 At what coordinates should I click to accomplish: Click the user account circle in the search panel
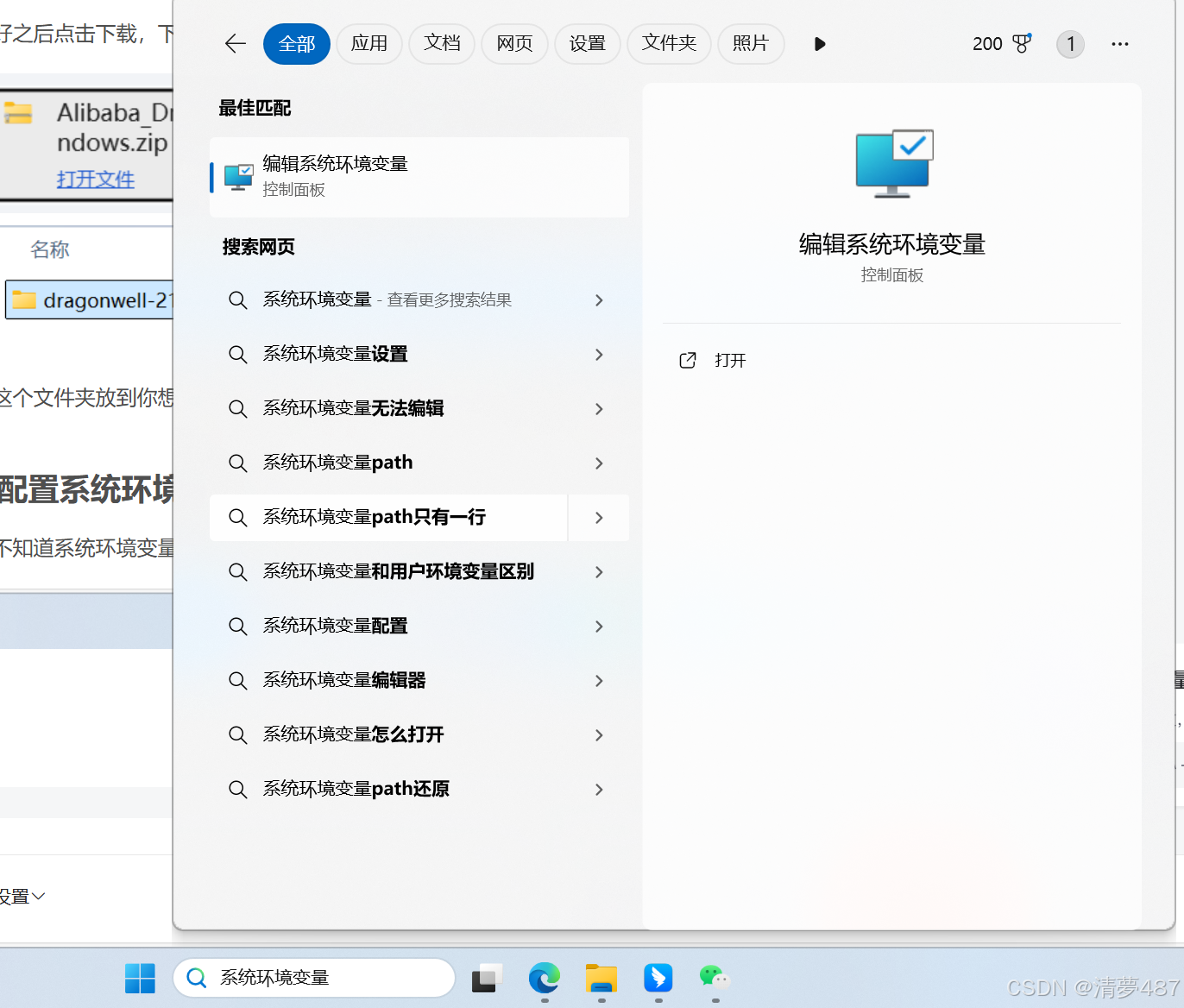(1070, 44)
